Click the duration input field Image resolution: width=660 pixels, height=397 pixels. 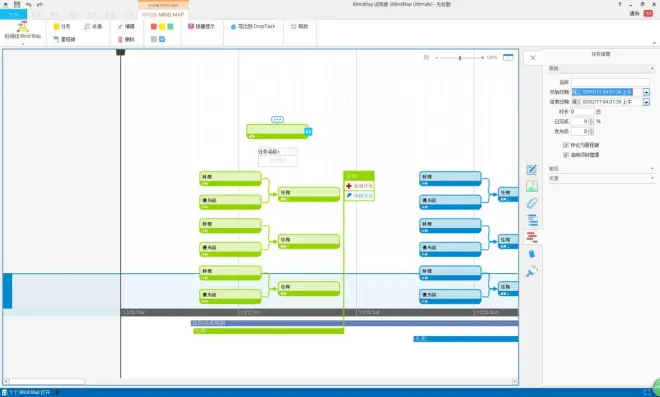point(582,112)
